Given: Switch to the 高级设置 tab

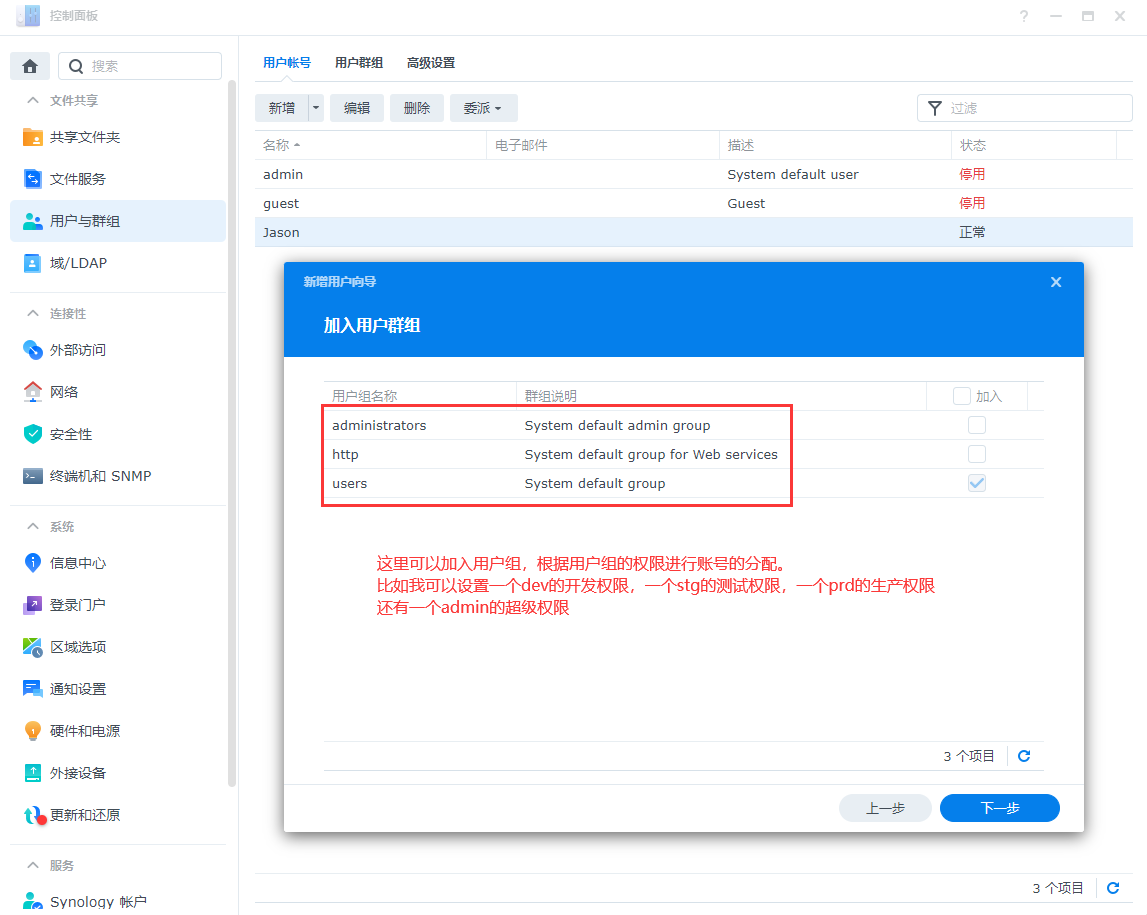Looking at the screenshot, I should [x=431, y=63].
